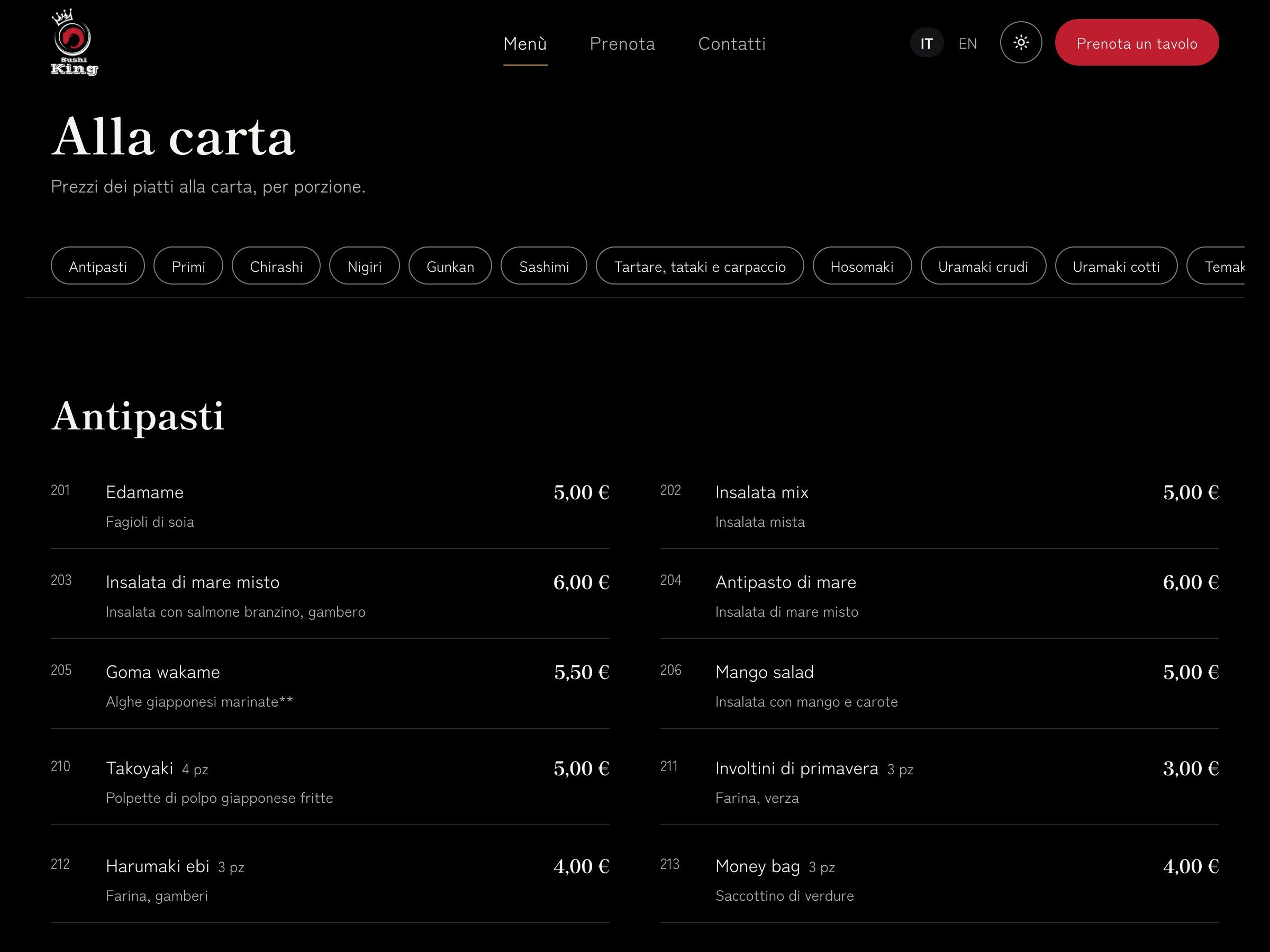Click the Fagioli di soia description
This screenshot has height=952, width=1270.
coord(150,522)
